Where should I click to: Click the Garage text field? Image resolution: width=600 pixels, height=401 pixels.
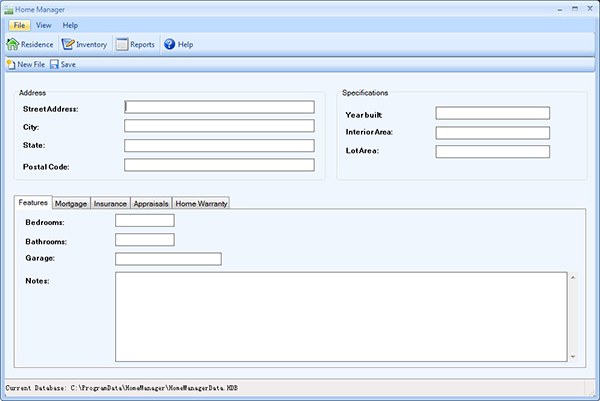coord(168,259)
